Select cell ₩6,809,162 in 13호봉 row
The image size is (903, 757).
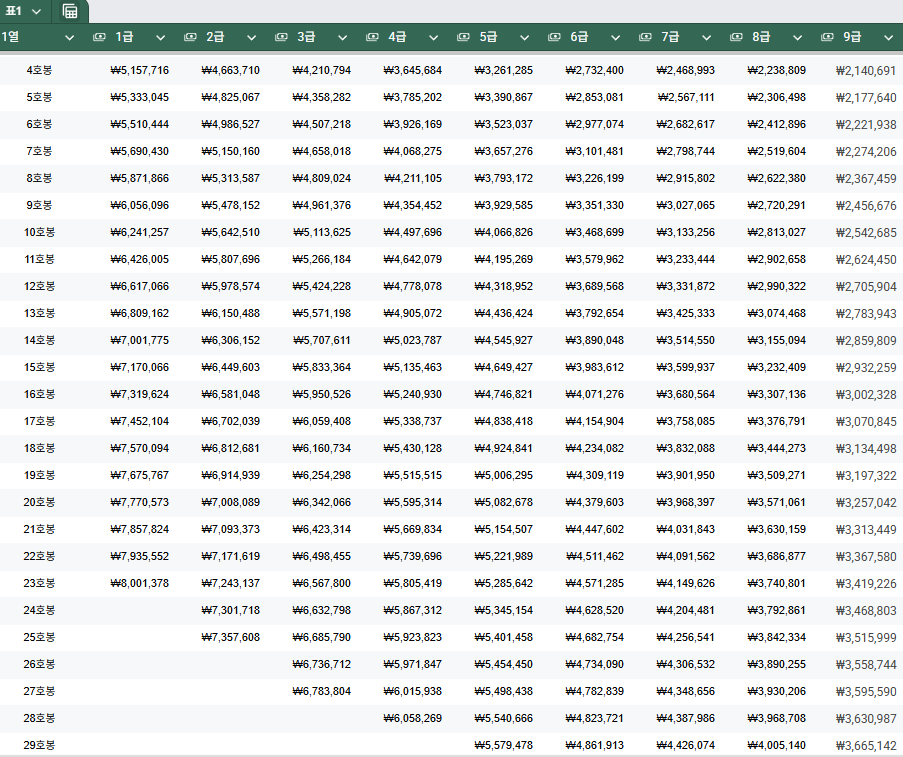(140, 313)
